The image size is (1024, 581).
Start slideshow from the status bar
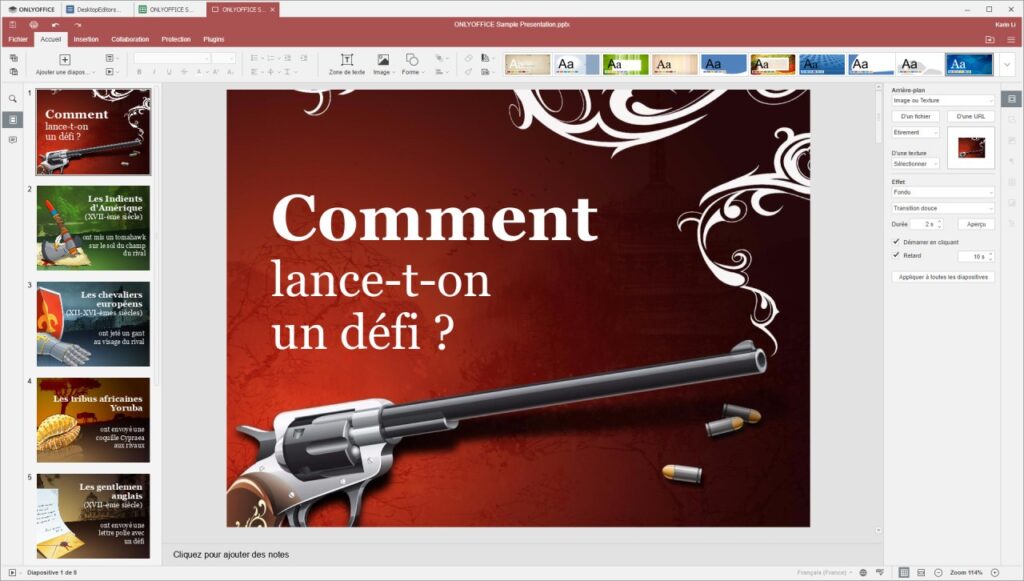click(x=12, y=573)
